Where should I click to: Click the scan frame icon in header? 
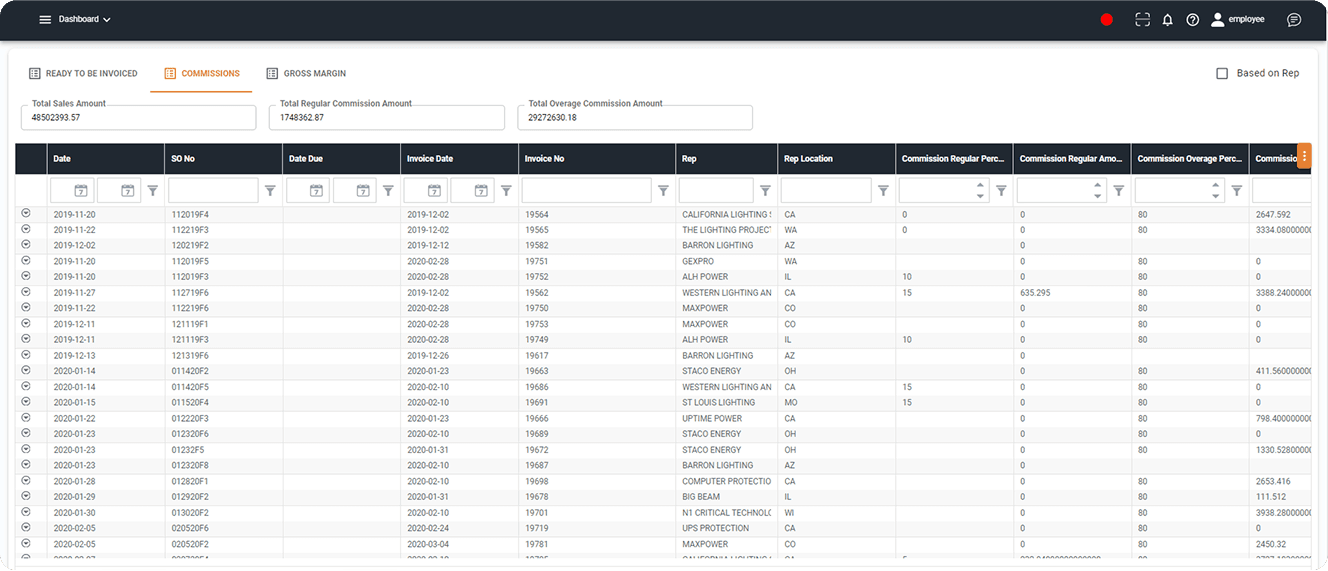1142,19
